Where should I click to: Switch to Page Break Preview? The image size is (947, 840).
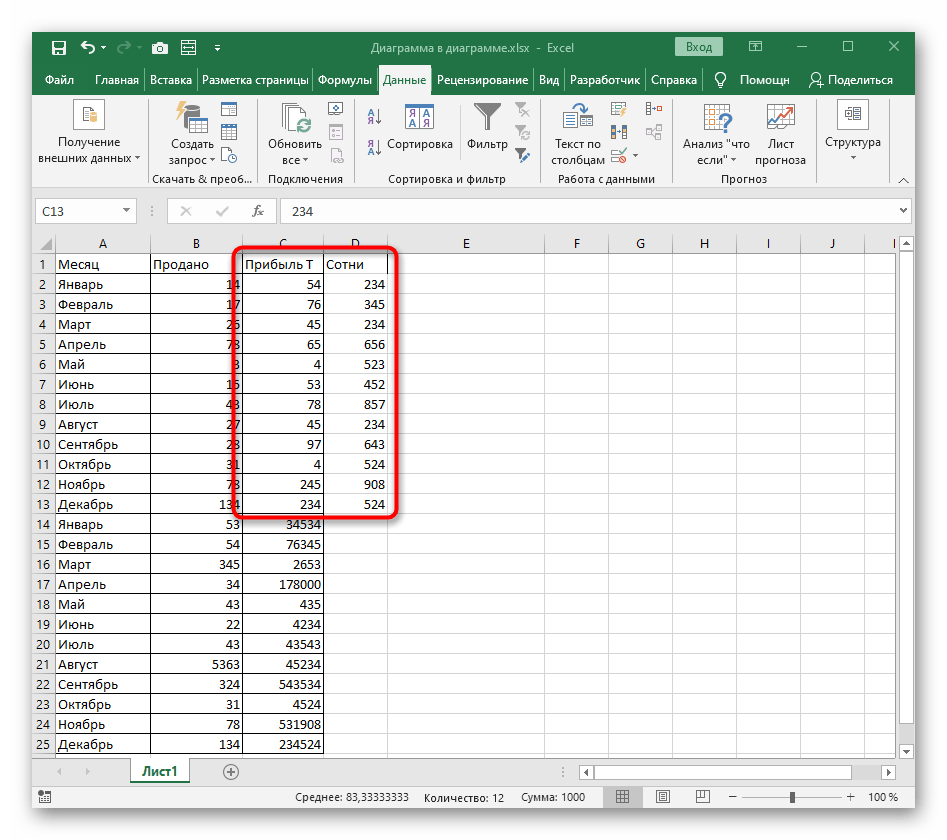[x=702, y=797]
